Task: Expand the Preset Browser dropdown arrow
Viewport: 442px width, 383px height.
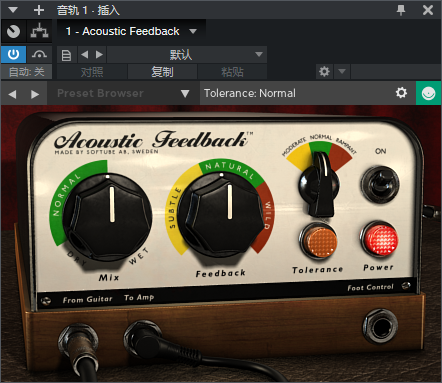Action: [x=185, y=94]
